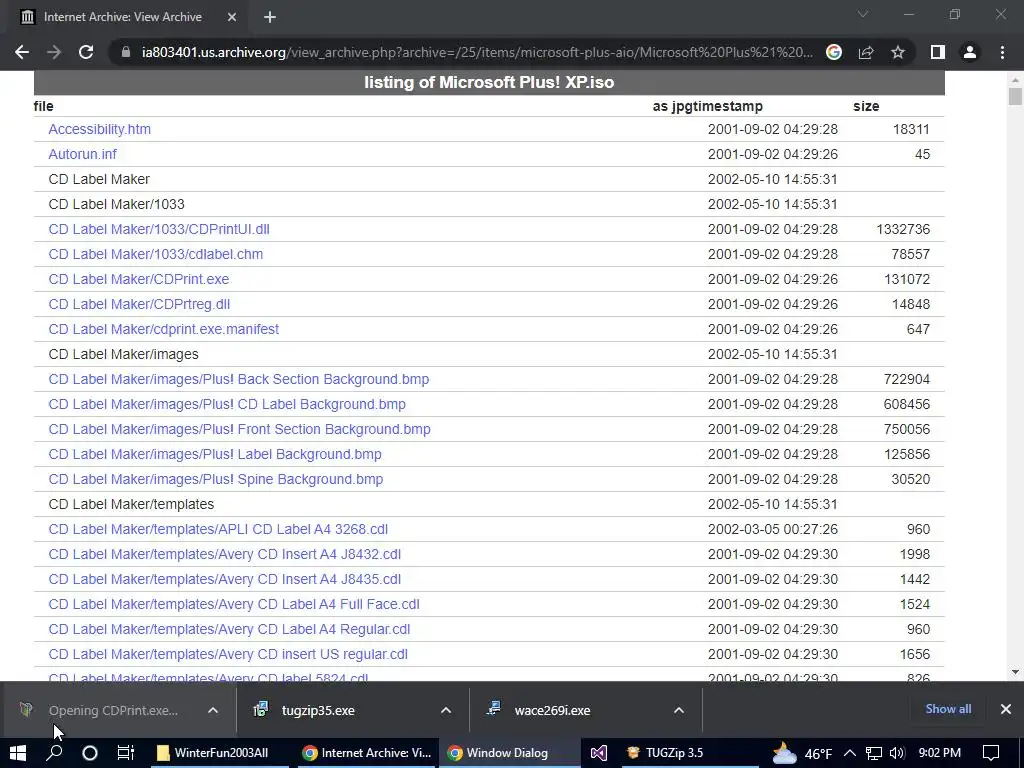This screenshot has width=1024, height=768.
Task: Click the size value 1332736
Action: [x=903, y=229]
